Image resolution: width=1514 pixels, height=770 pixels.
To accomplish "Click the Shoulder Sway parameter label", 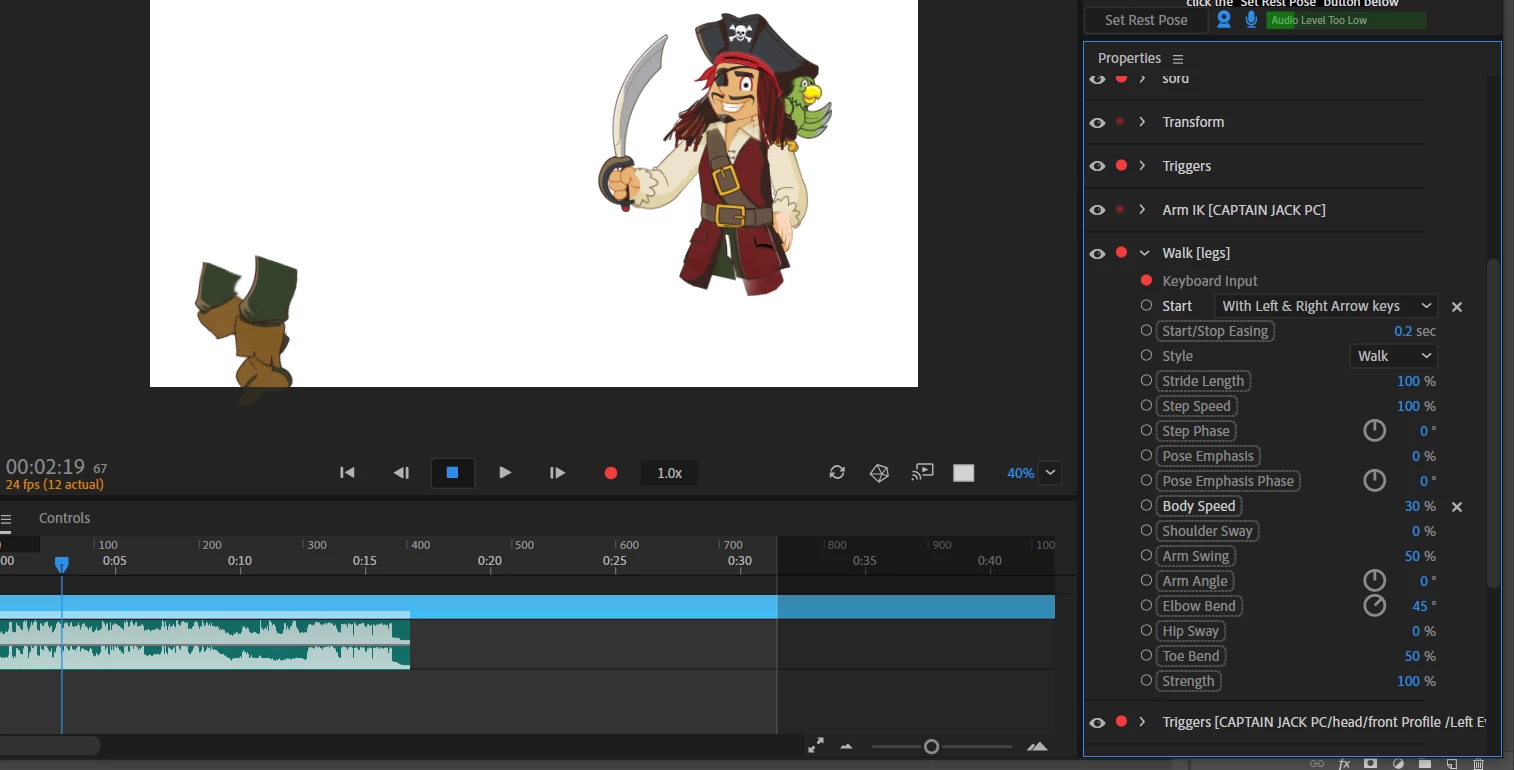I will pyautogui.click(x=1207, y=531).
